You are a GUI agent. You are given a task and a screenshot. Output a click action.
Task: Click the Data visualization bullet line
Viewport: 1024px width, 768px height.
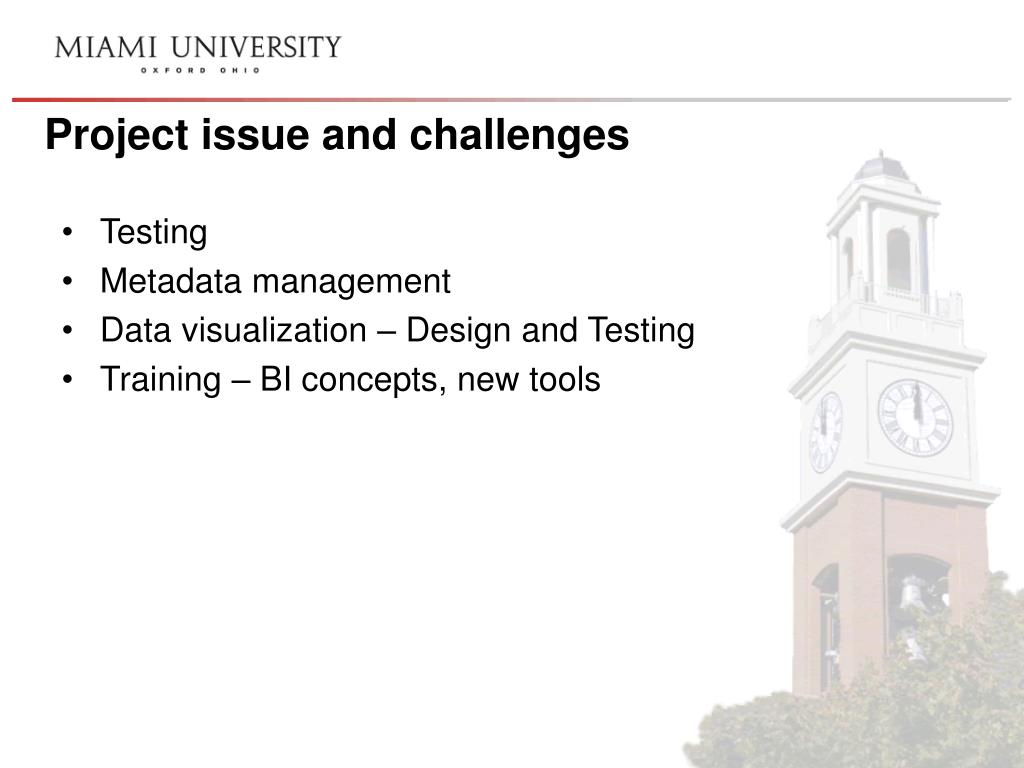click(397, 330)
